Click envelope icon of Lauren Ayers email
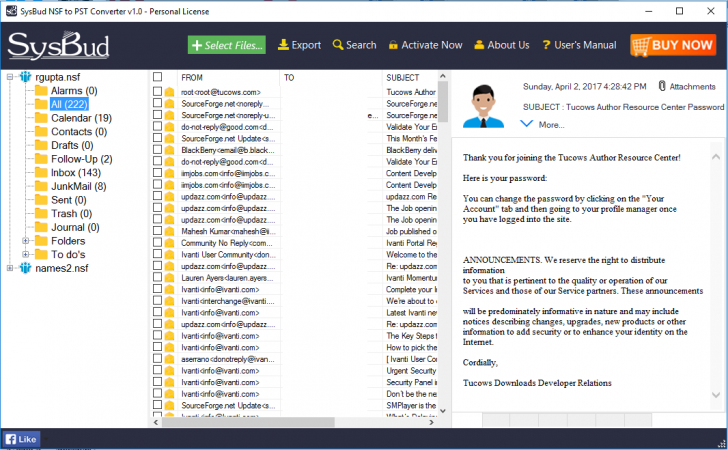 click(x=169, y=278)
